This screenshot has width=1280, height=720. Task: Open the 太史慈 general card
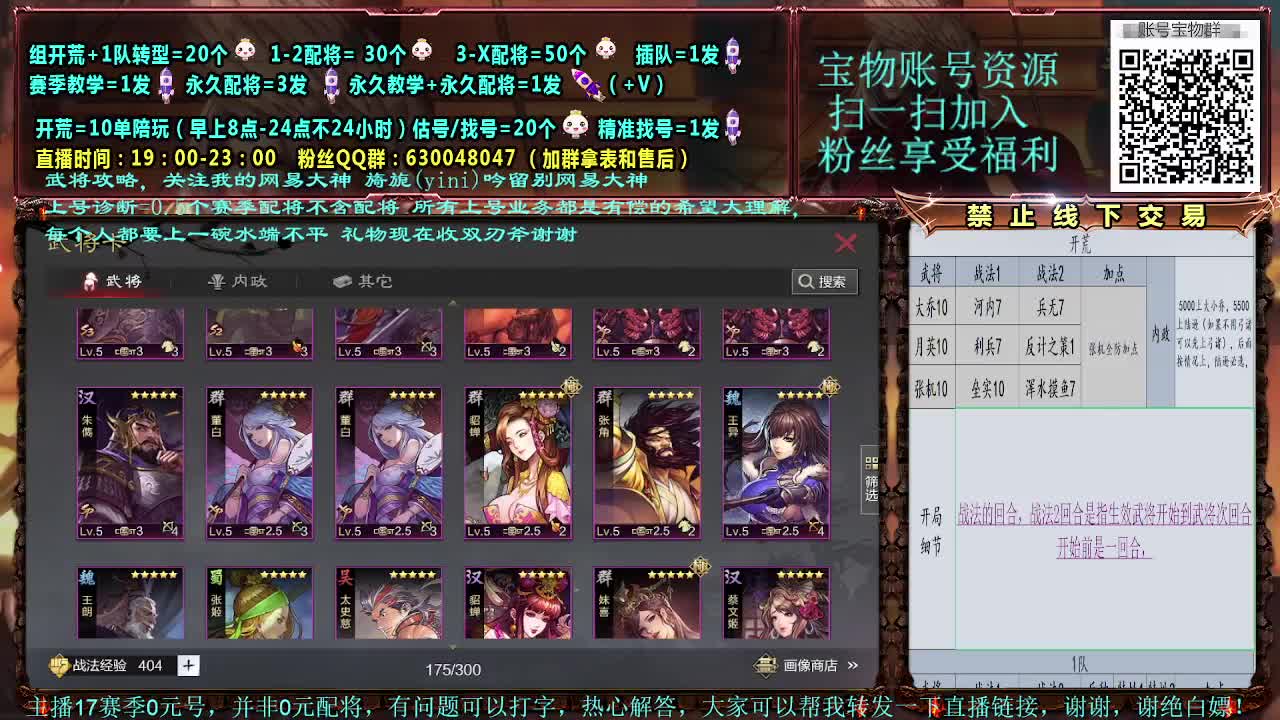389,603
